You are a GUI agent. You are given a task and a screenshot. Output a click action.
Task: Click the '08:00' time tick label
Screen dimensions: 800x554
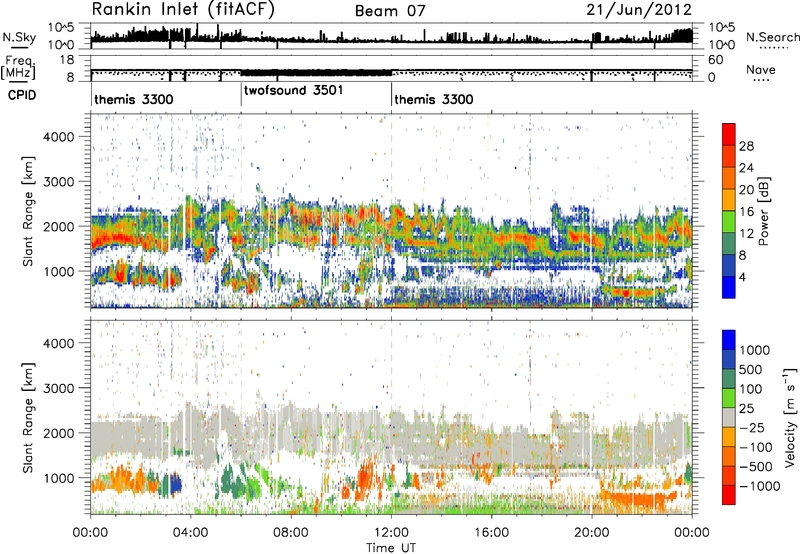tap(291, 533)
